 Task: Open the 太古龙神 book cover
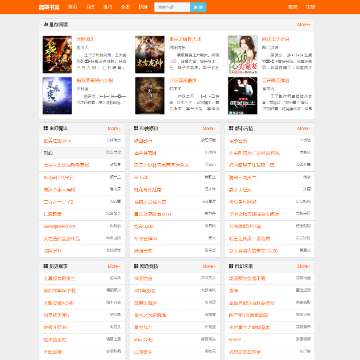pyautogui.click(x=150, y=54)
